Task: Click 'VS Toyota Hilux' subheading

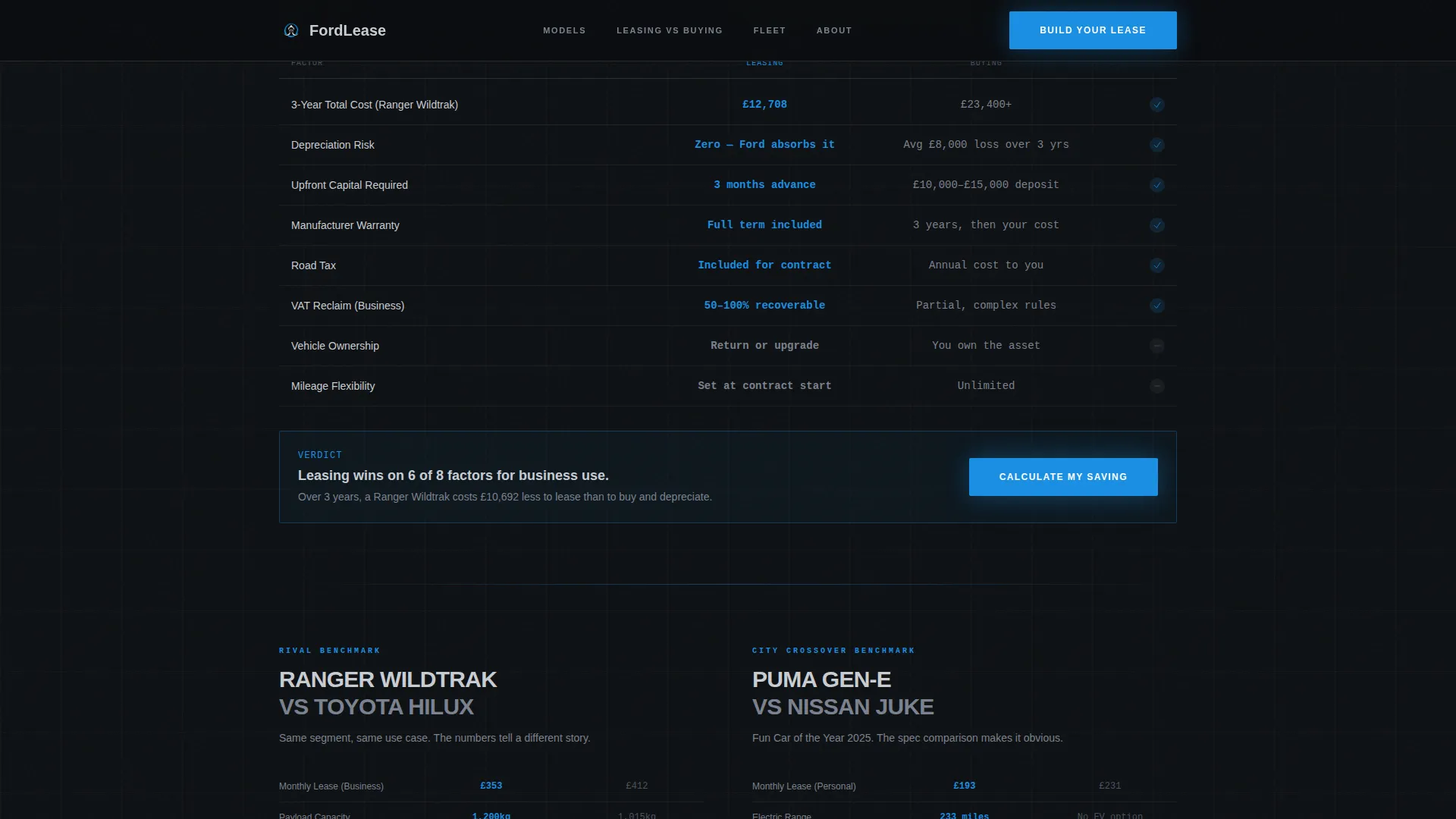Action: click(377, 707)
